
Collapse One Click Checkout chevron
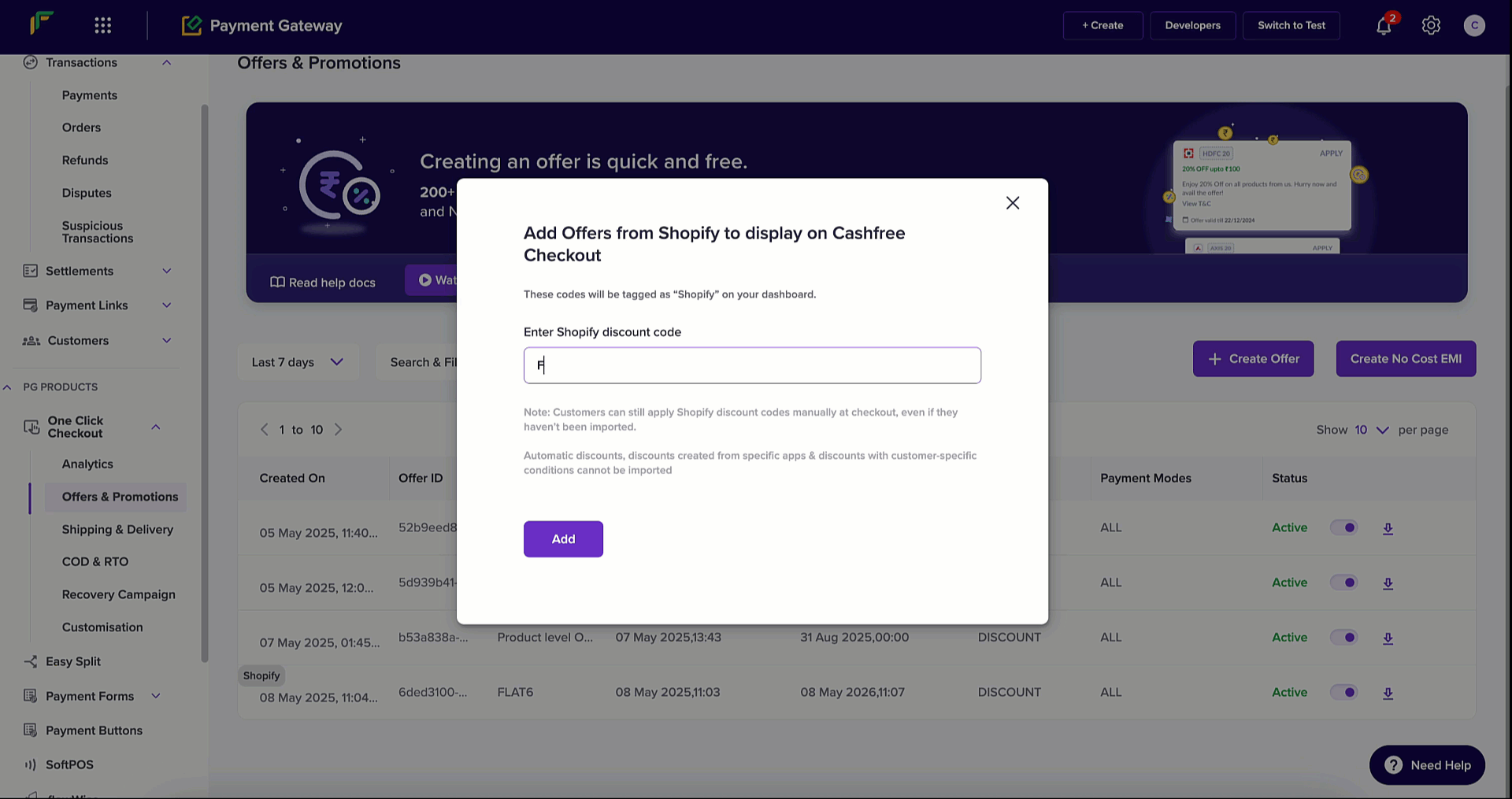click(x=155, y=427)
